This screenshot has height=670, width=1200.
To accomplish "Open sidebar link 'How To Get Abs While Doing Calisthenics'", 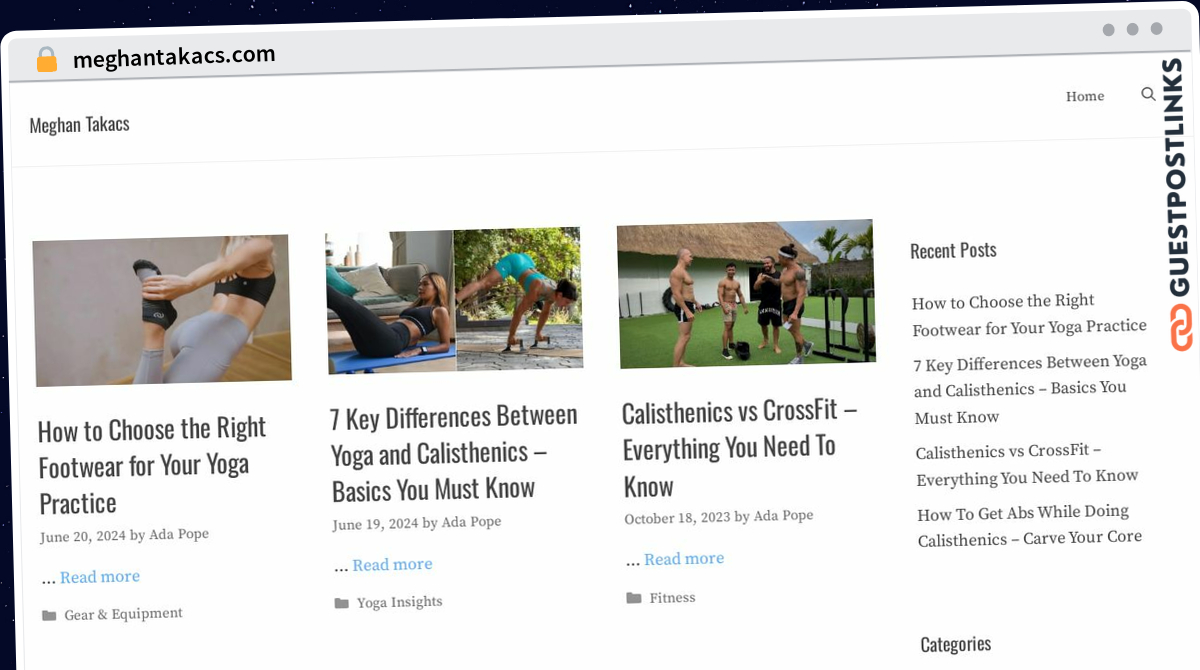I will click(x=1030, y=526).
